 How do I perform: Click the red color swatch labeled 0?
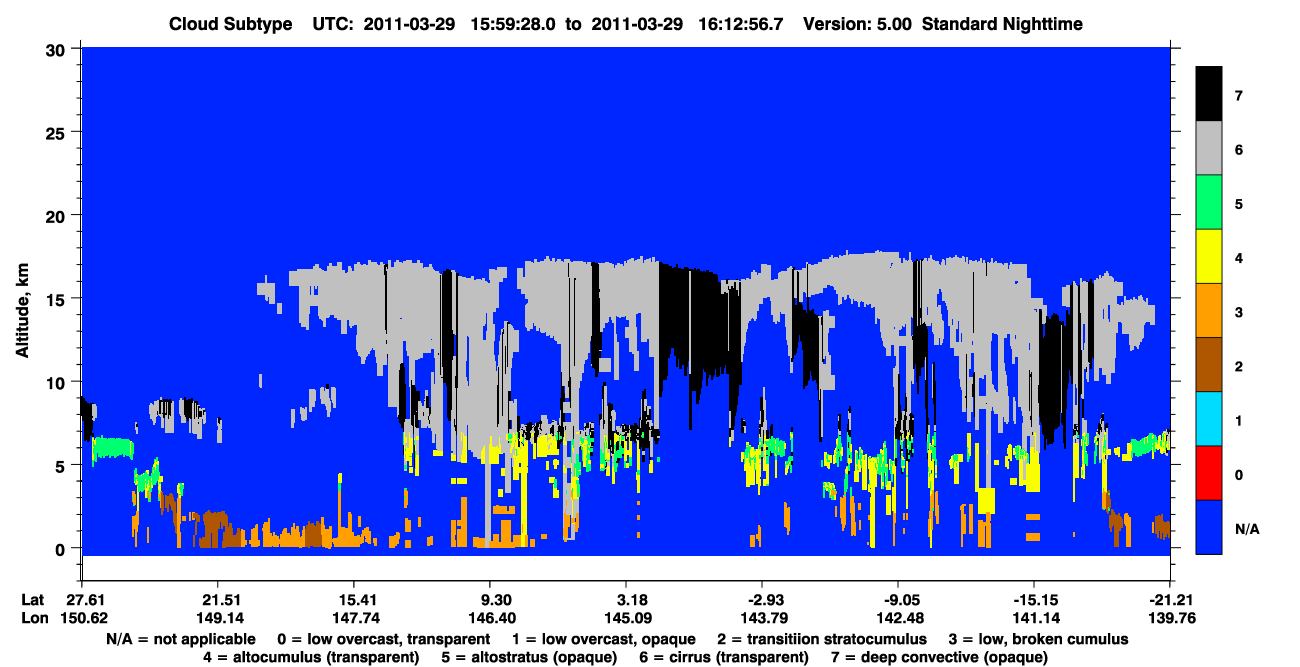click(1209, 473)
